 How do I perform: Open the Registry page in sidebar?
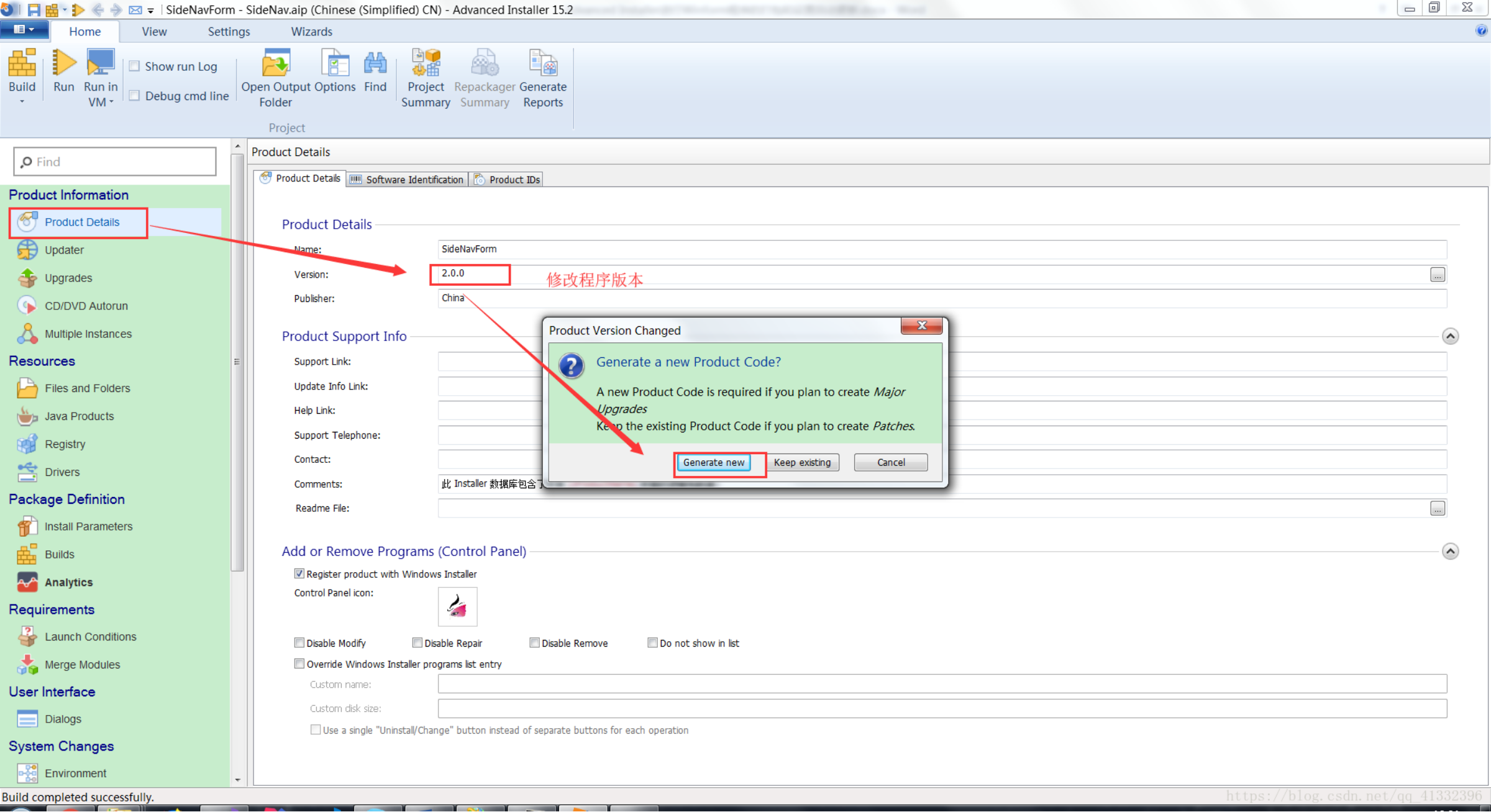[65, 444]
